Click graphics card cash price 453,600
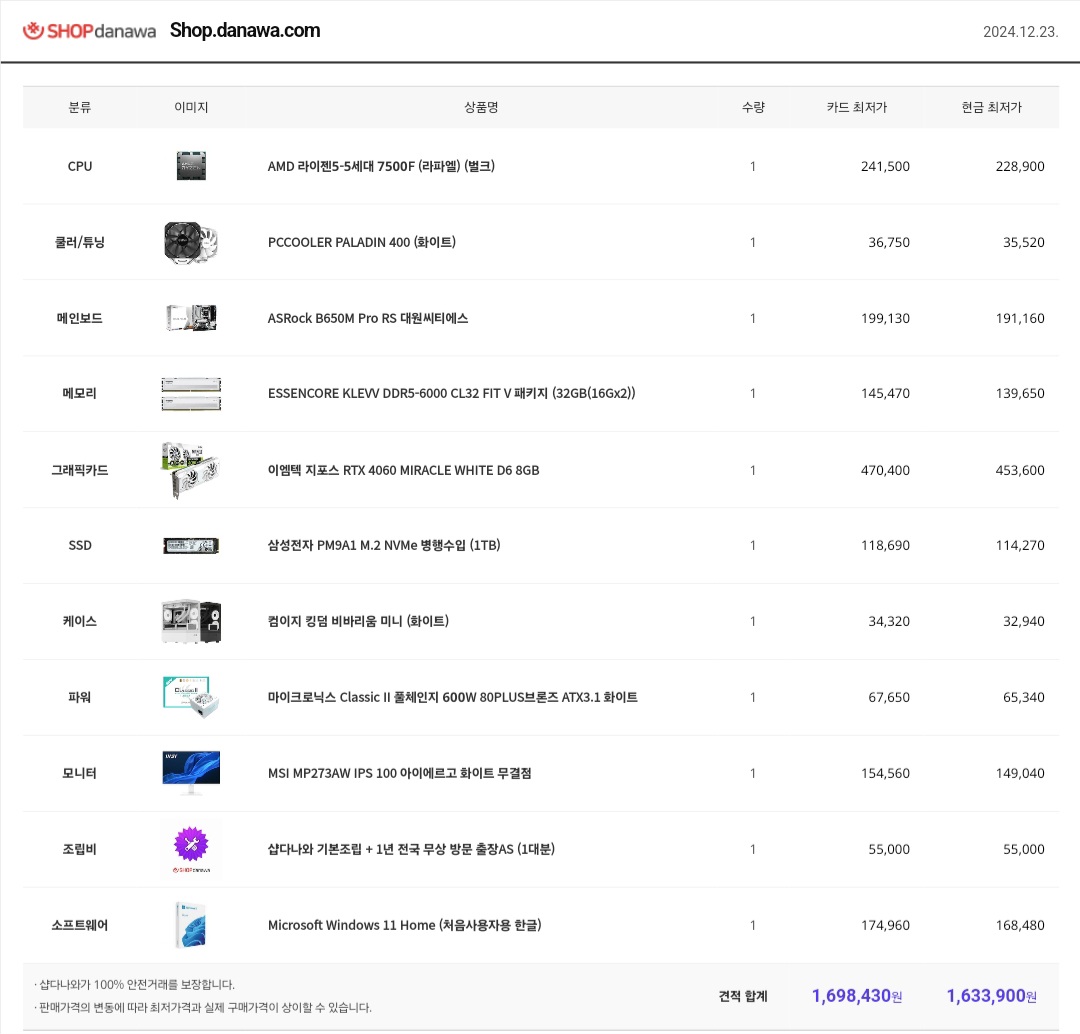1080x1034 pixels. [x=1020, y=470]
